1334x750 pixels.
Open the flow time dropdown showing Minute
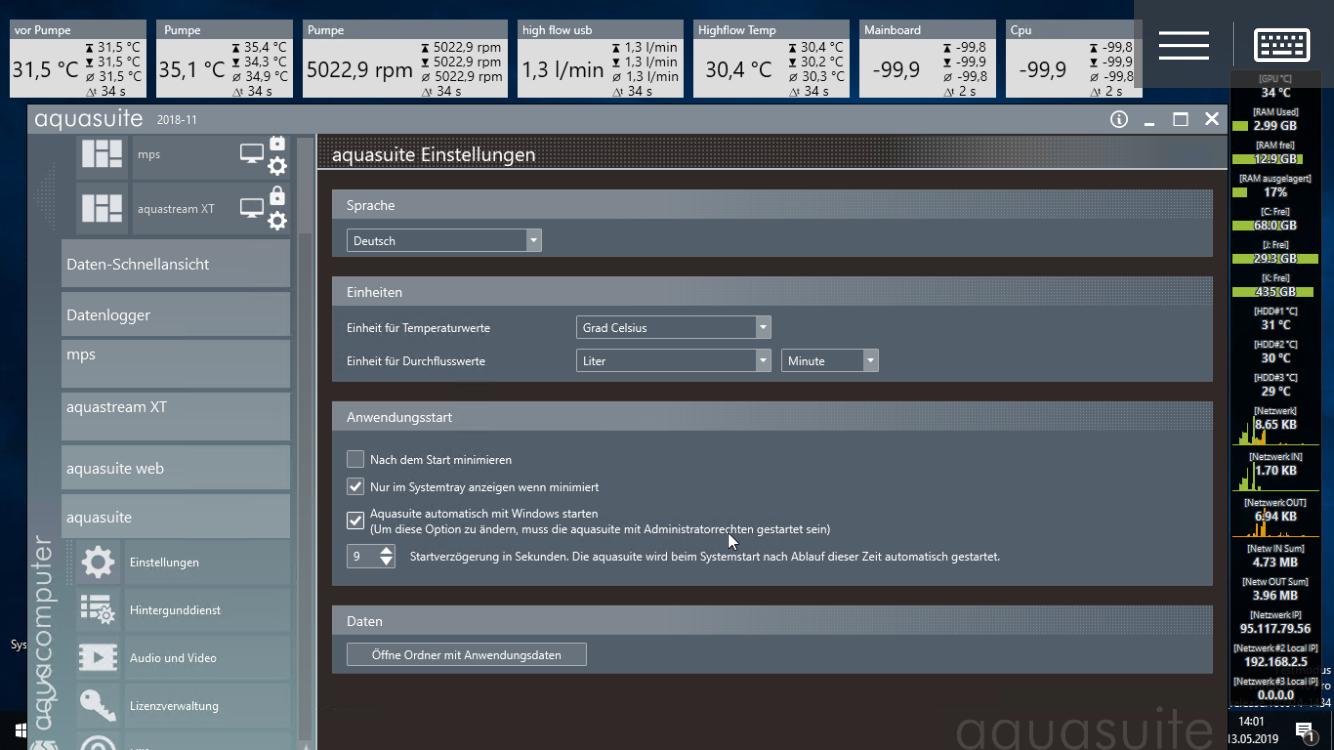point(829,361)
